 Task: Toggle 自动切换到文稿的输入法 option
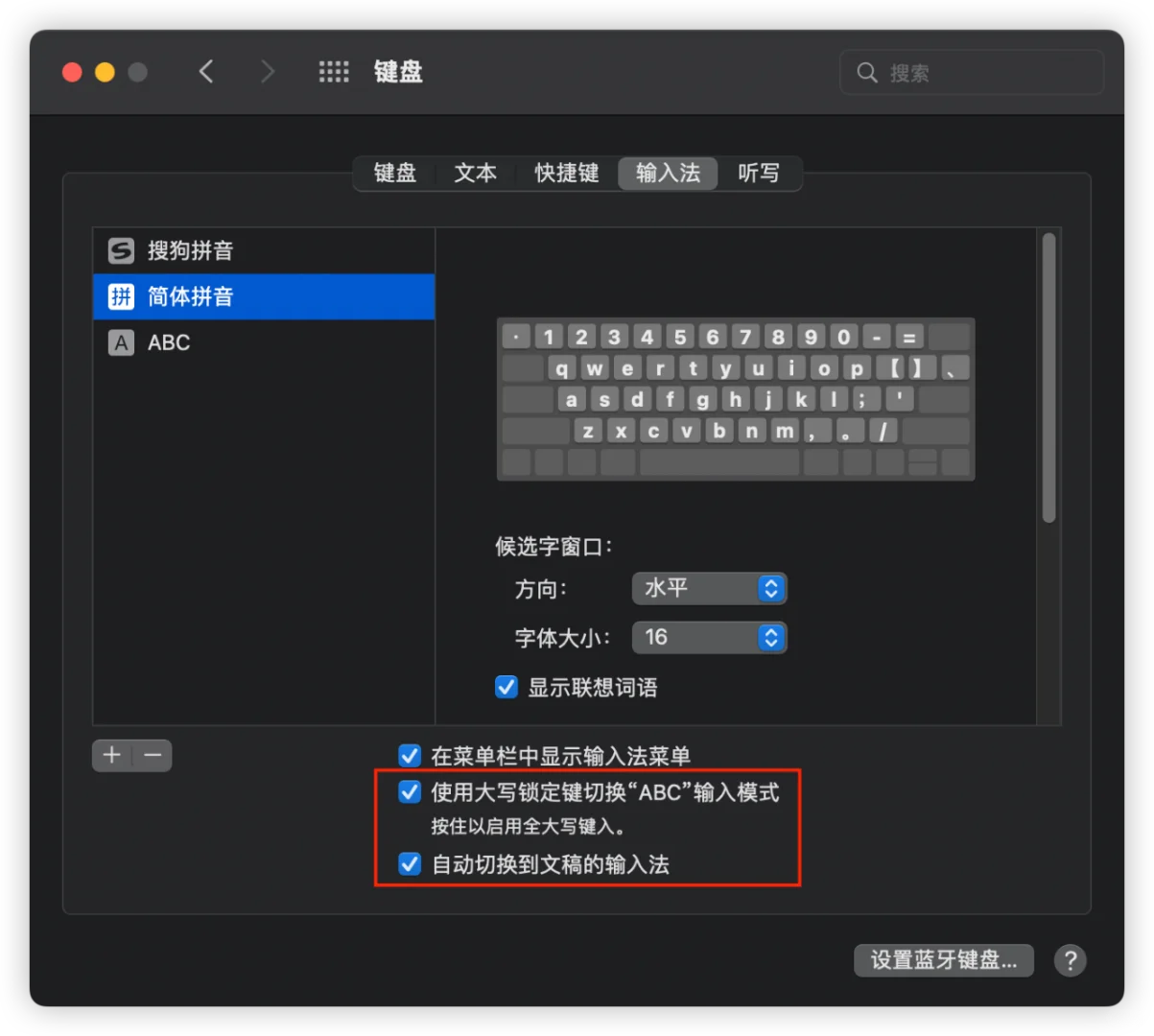click(410, 864)
